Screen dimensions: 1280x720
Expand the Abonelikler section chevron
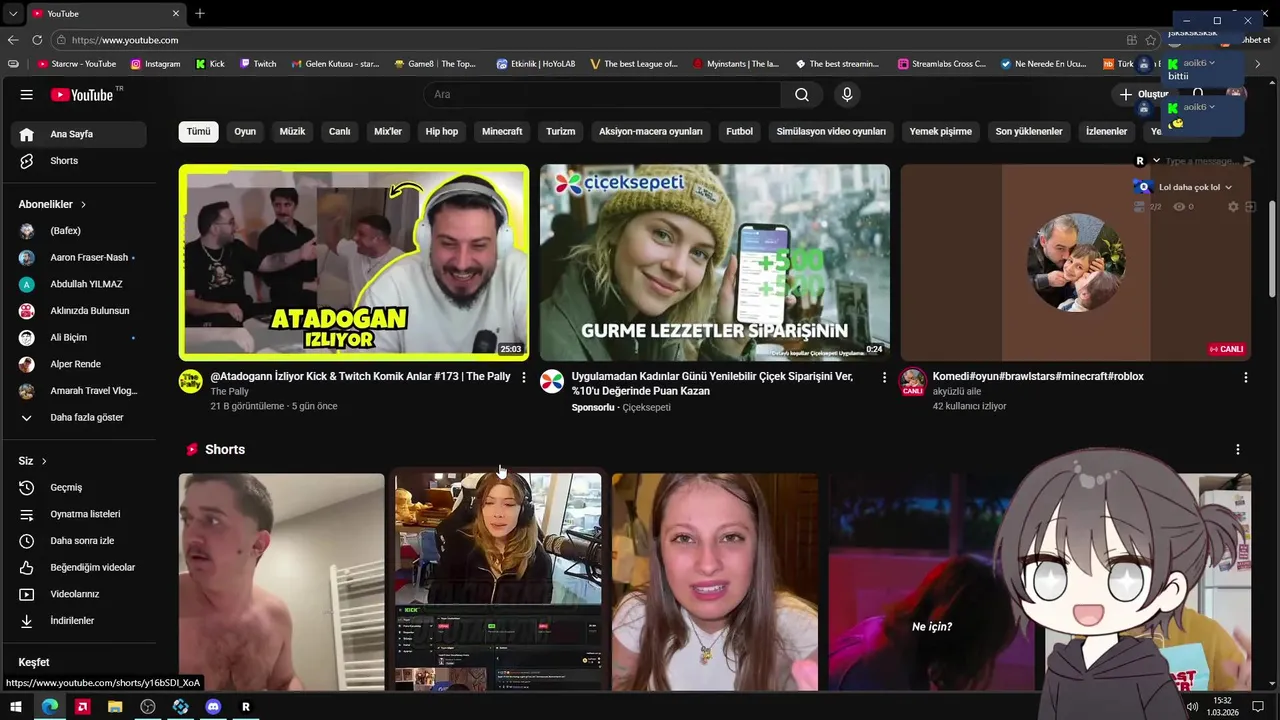pos(83,205)
